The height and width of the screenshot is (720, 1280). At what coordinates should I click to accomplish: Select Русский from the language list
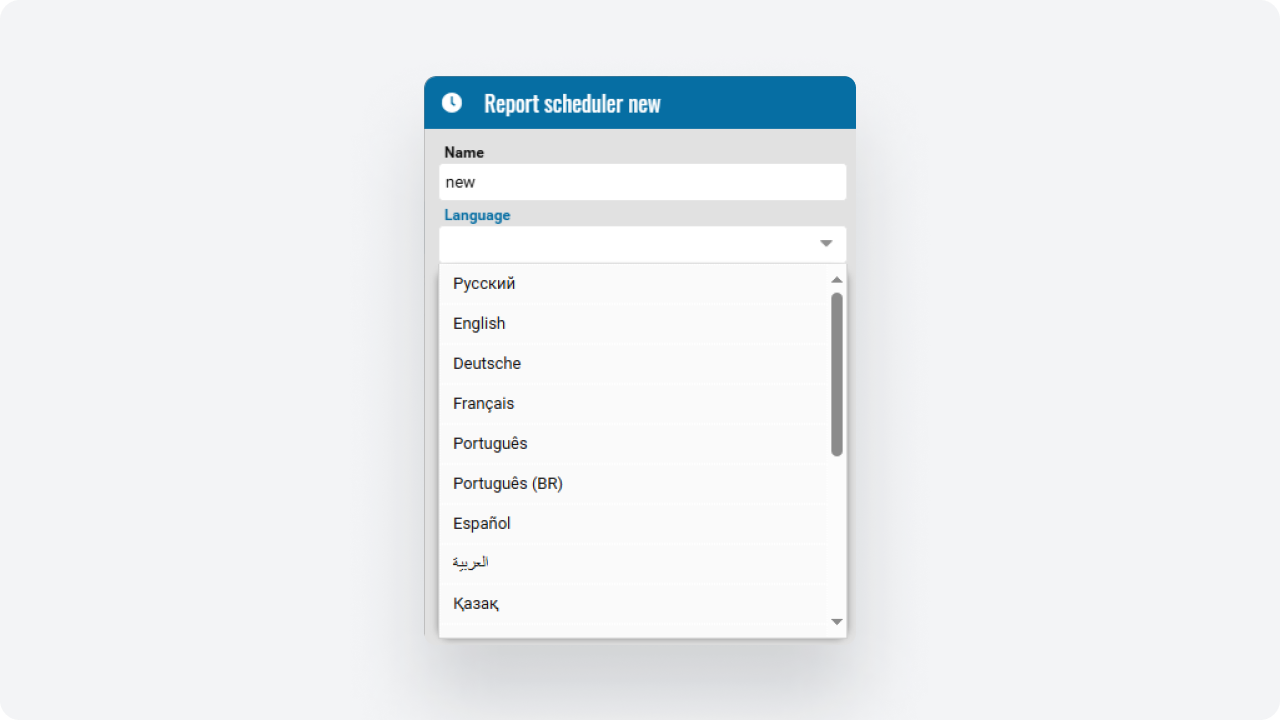pyautogui.click(x=484, y=284)
